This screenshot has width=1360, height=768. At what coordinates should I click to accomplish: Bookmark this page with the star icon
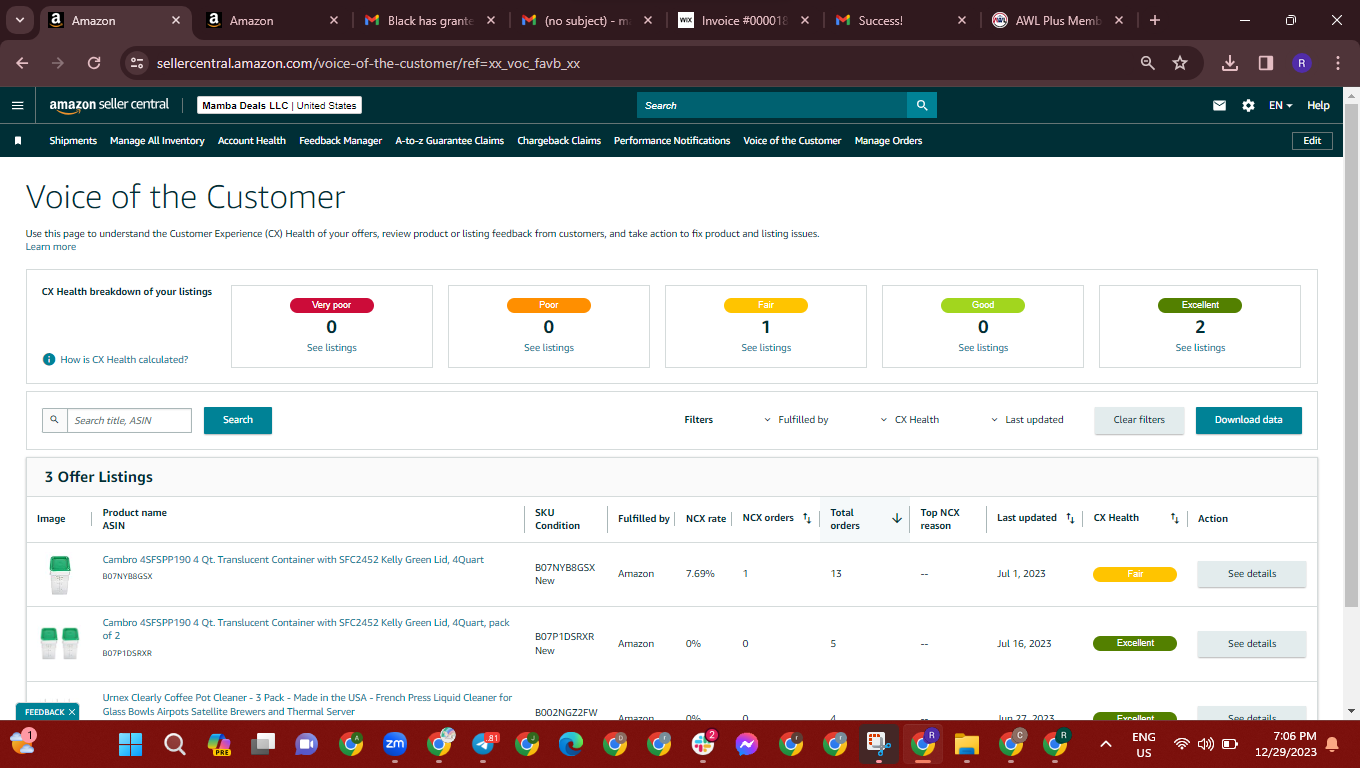[x=1180, y=63]
